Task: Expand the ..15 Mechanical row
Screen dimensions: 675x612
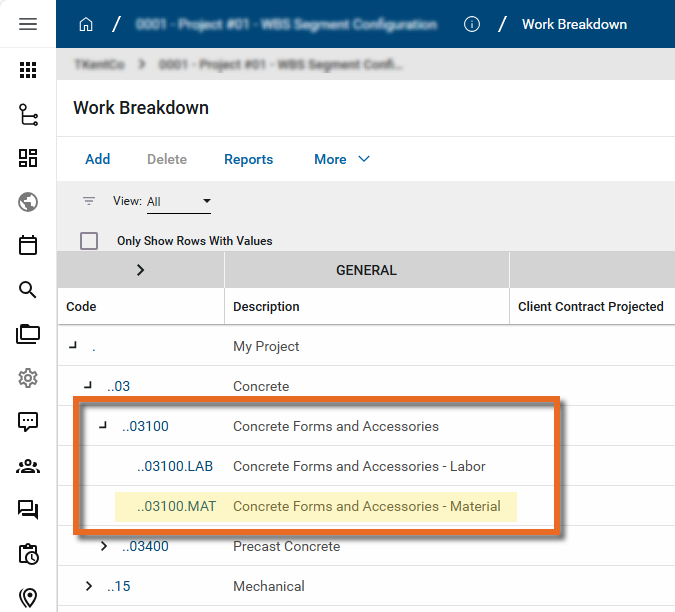Action: (89, 586)
